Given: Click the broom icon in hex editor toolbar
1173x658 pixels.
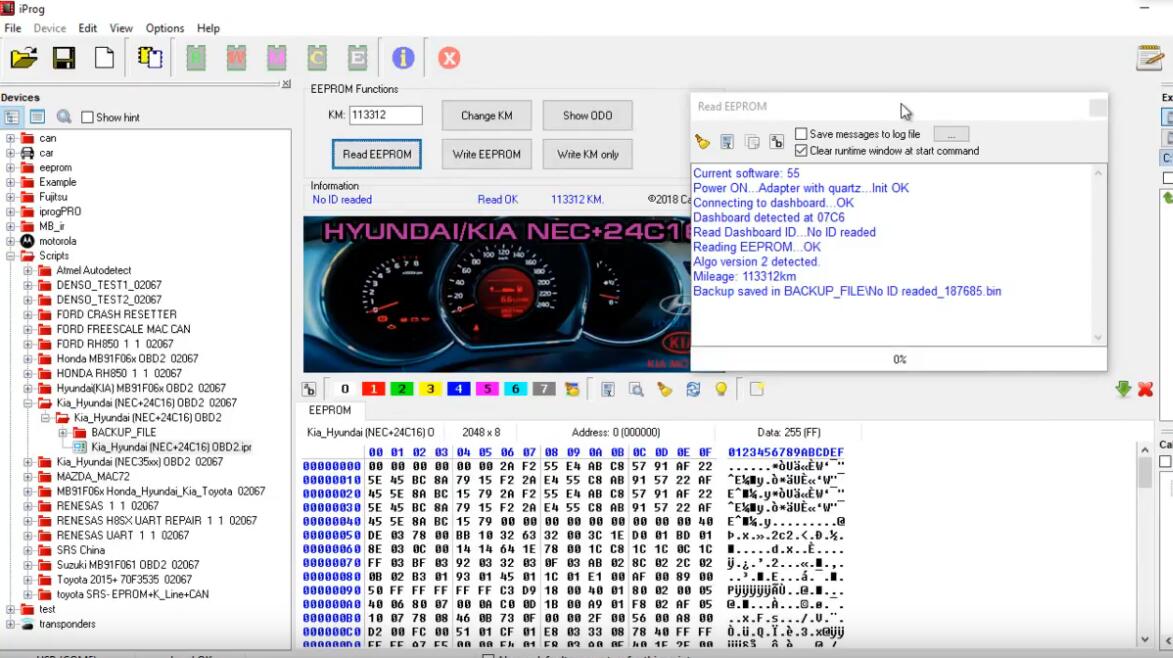Looking at the screenshot, I should (664, 389).
